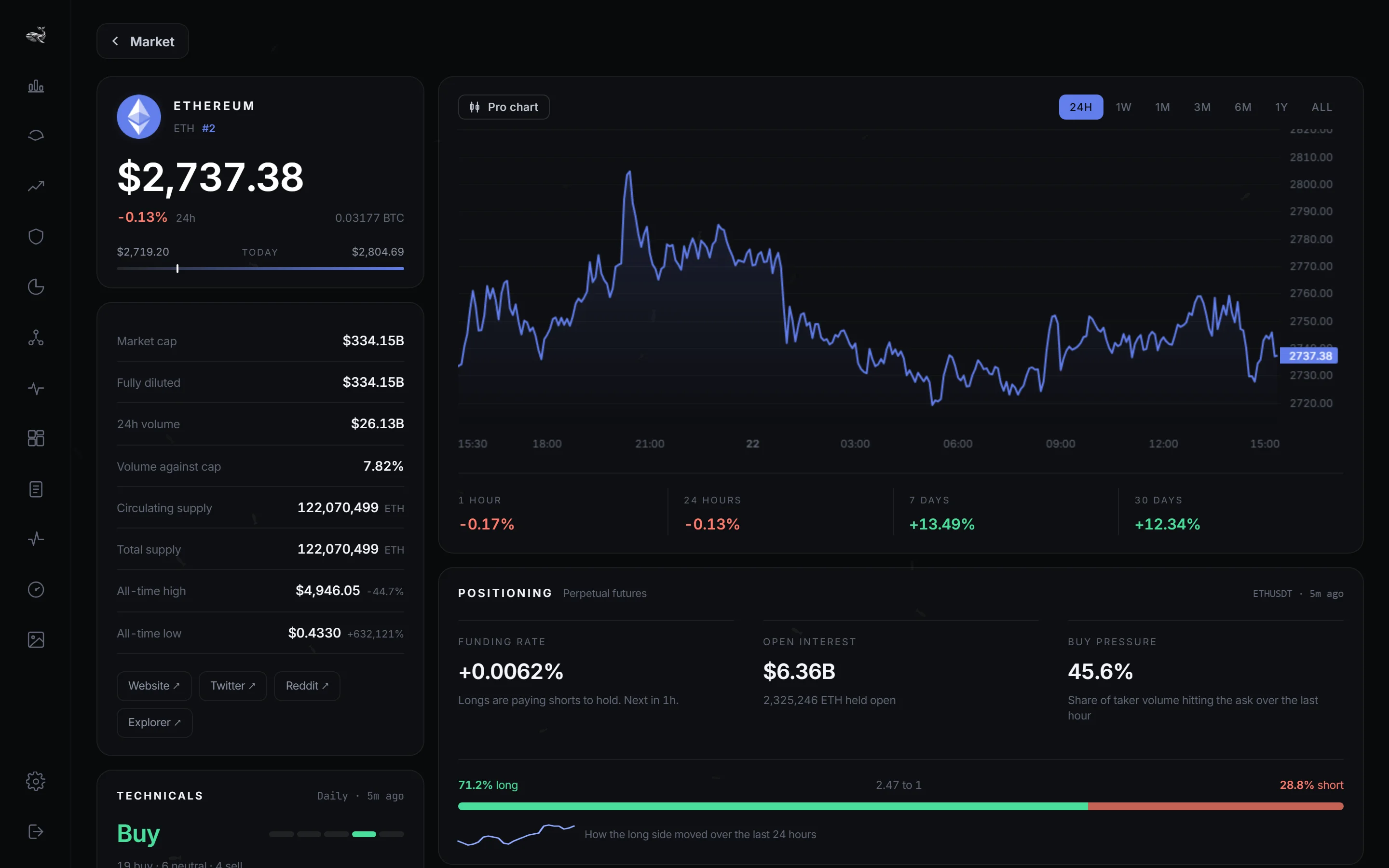Open the gauge speedometer sidebar icon

click(x=36, y=590)
